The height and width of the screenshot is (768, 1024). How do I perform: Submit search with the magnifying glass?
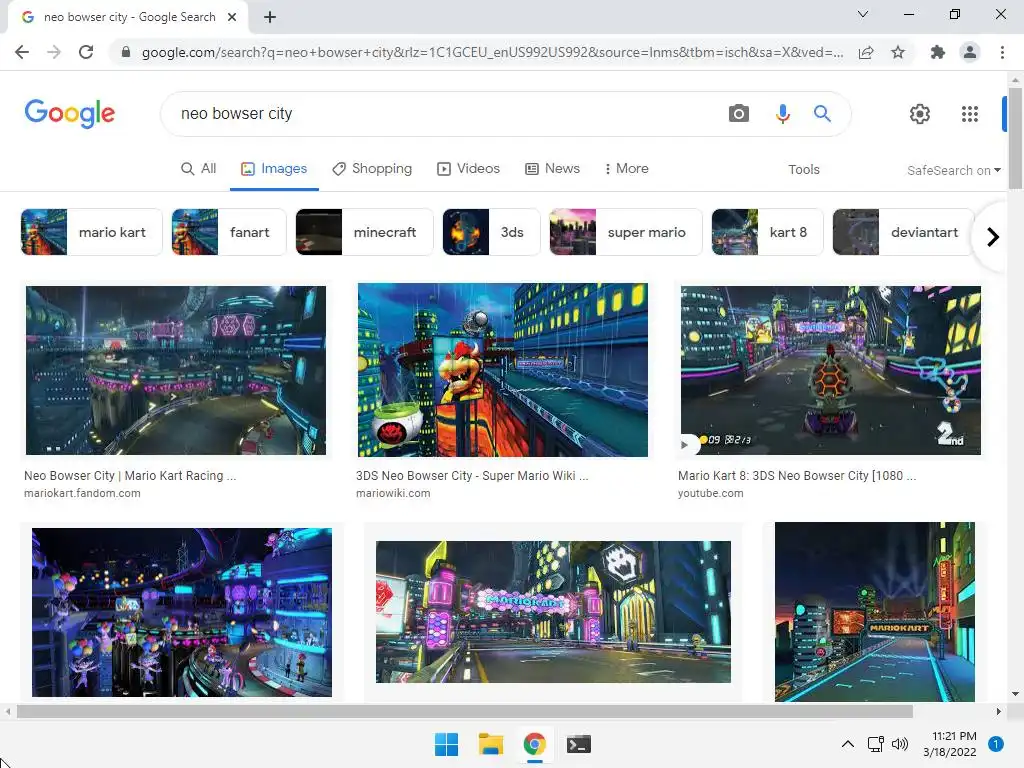click(x=822, y=114)
